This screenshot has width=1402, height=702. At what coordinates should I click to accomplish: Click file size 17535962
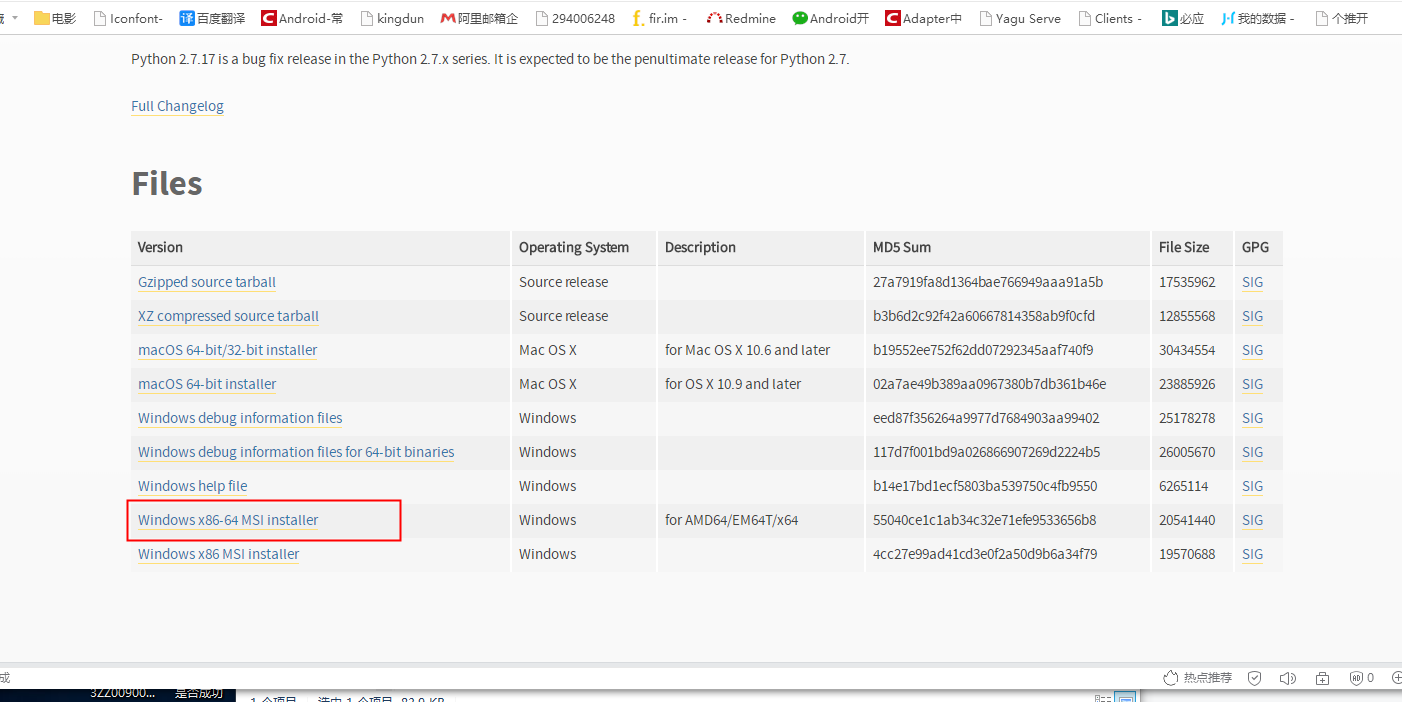1187,282
